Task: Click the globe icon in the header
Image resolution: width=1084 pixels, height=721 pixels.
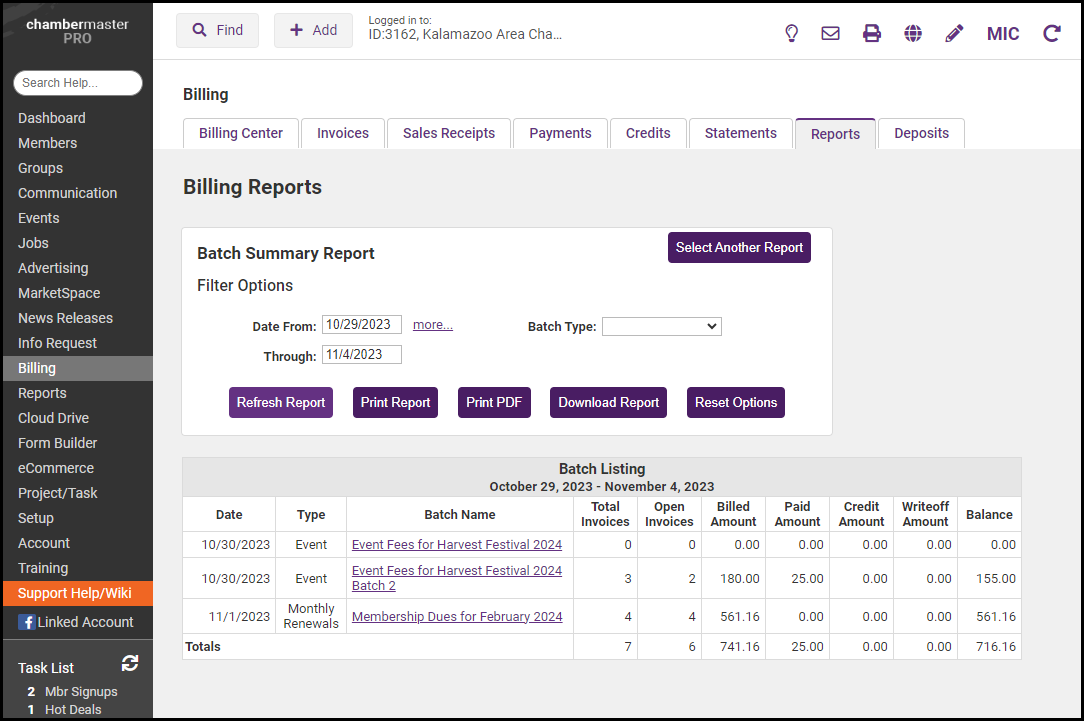Action: point(913,33)
